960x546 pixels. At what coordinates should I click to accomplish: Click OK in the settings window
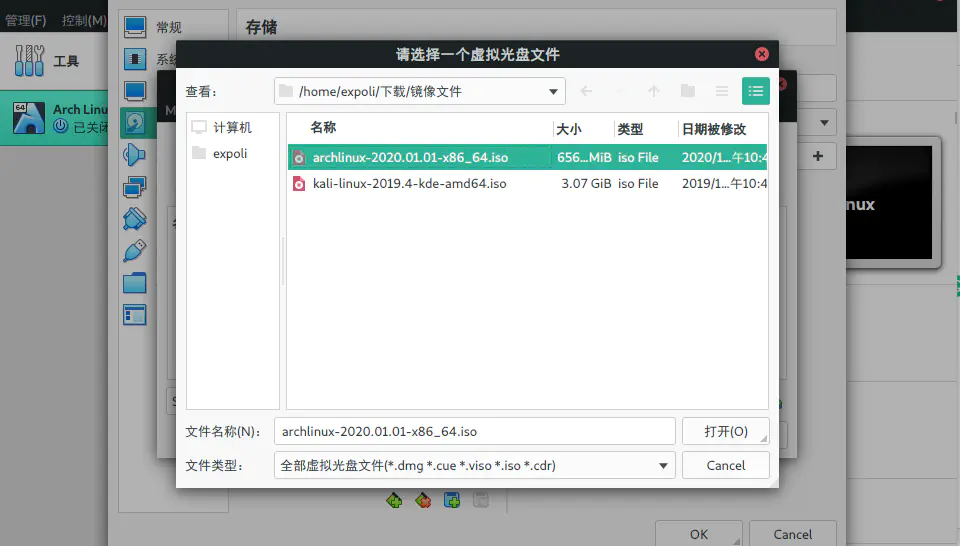click(x=699, y=534)
